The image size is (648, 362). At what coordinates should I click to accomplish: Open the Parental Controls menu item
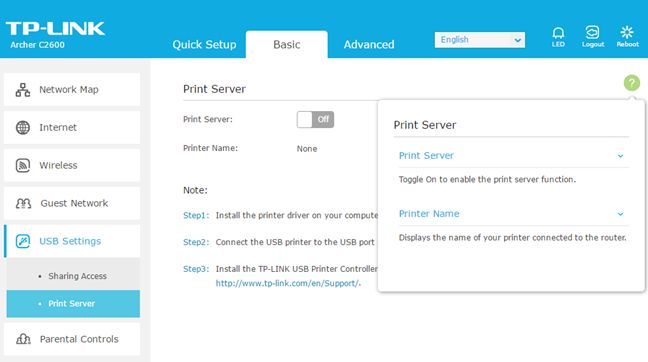pyautogui.click(x=72, y=339)
